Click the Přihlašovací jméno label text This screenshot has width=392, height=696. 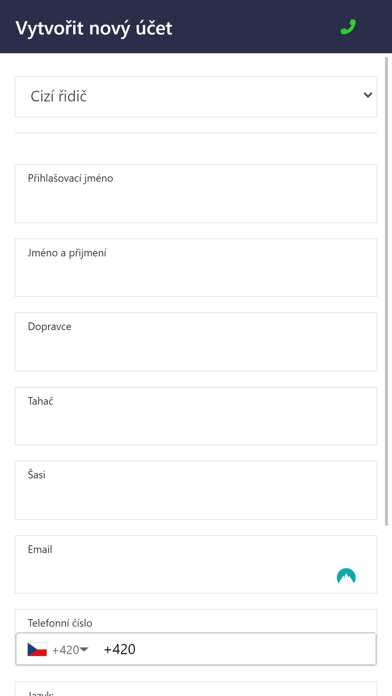click(x=70, y=178)
